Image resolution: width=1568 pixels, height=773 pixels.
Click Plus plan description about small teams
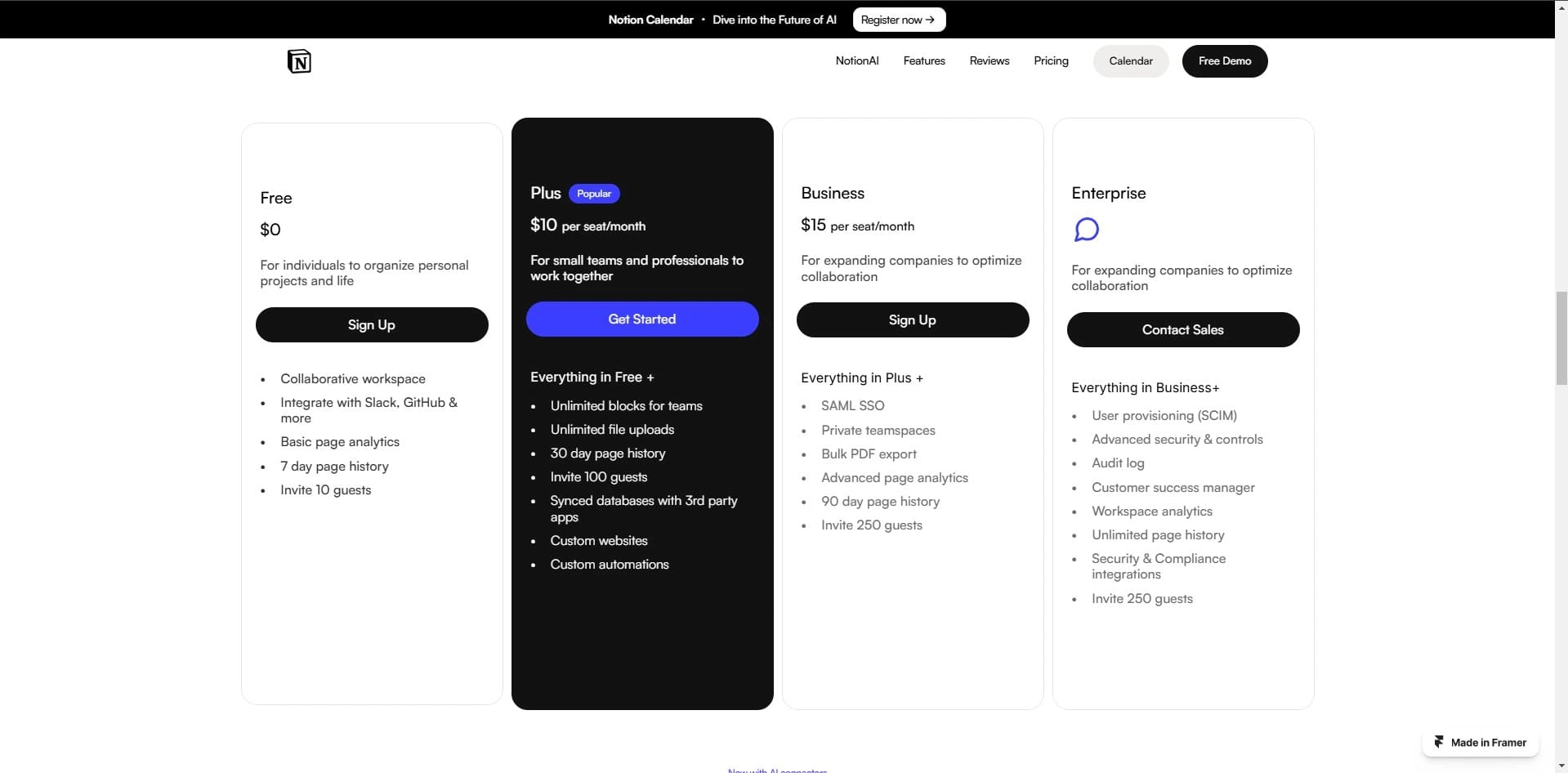tap(637, 268)
